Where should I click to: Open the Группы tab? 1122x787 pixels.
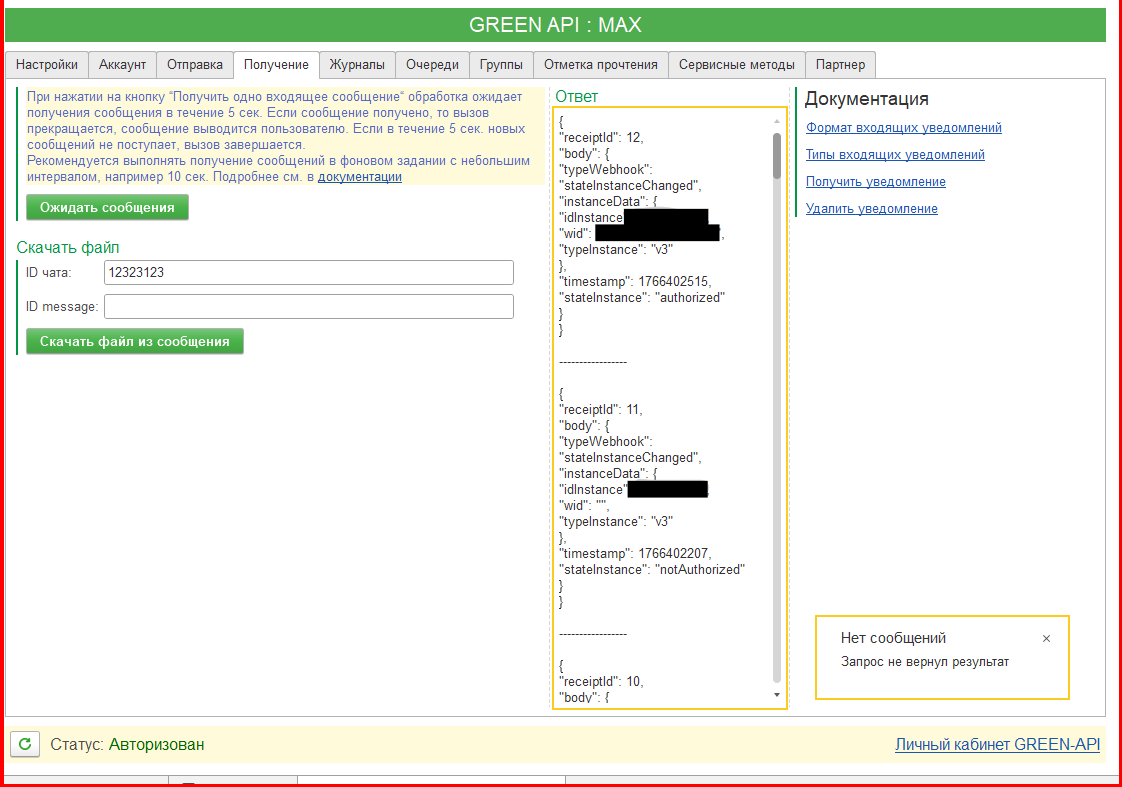point(501,65)
